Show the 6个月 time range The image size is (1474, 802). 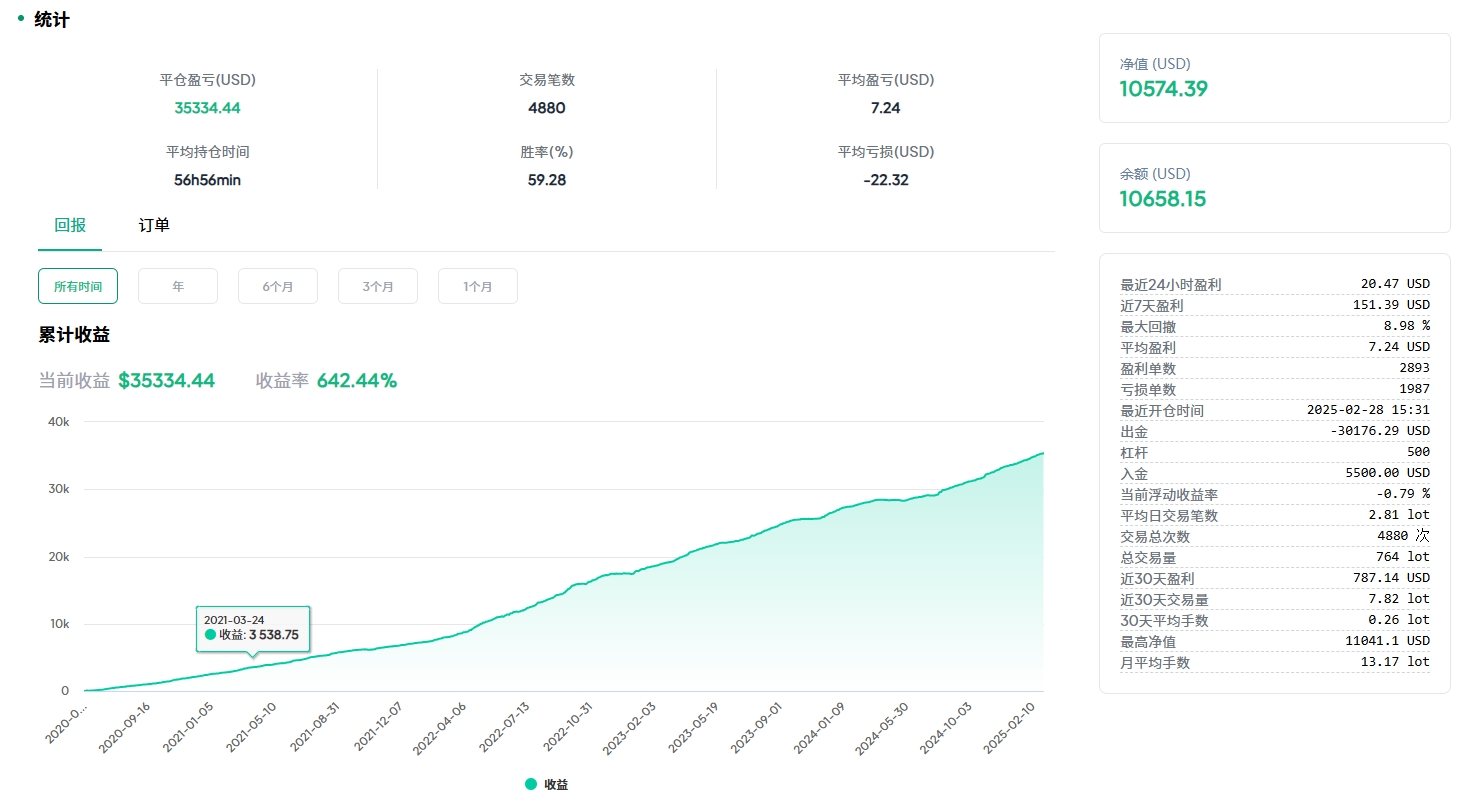(x=278, y=286)
